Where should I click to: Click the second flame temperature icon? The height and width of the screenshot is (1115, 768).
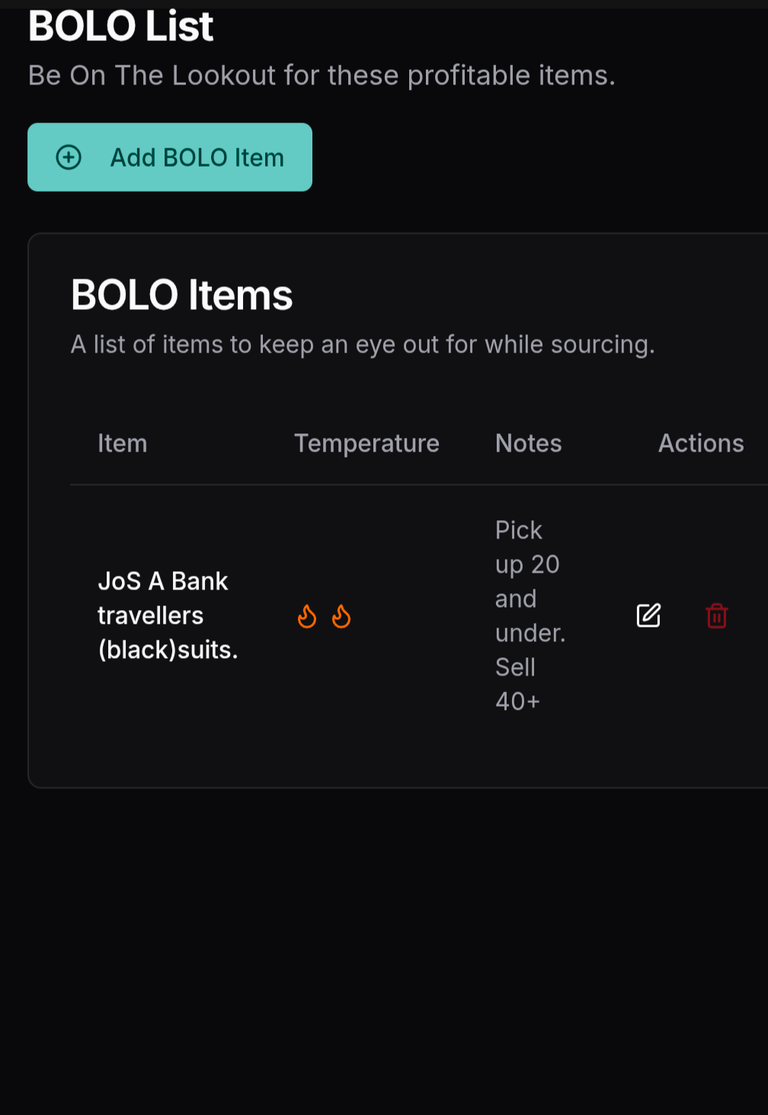point(341,616)
